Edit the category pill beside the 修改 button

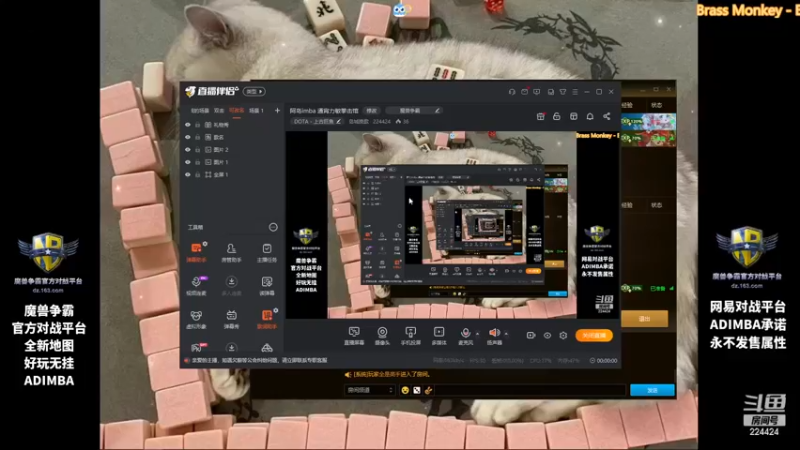tap(413, 110)
